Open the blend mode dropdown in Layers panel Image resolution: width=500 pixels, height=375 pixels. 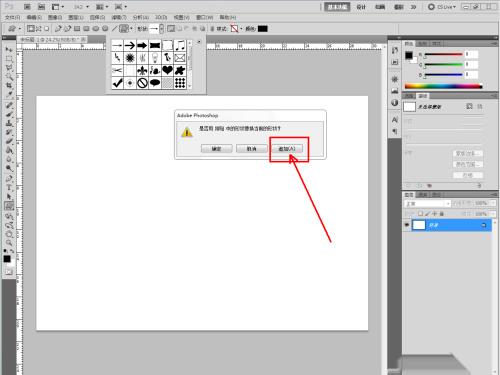(x=427, y=203)
